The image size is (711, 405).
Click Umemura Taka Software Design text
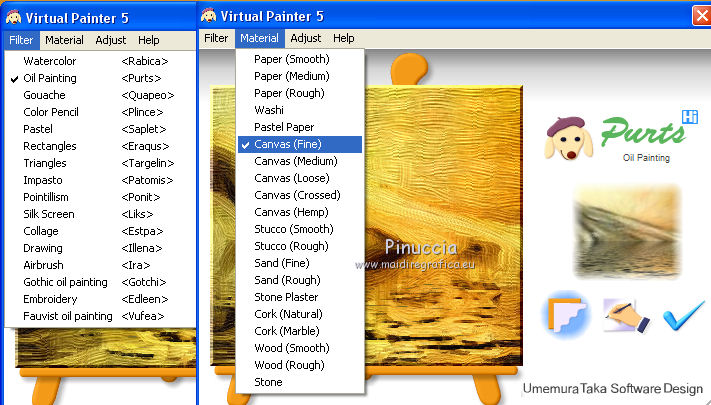coord(613,389)
